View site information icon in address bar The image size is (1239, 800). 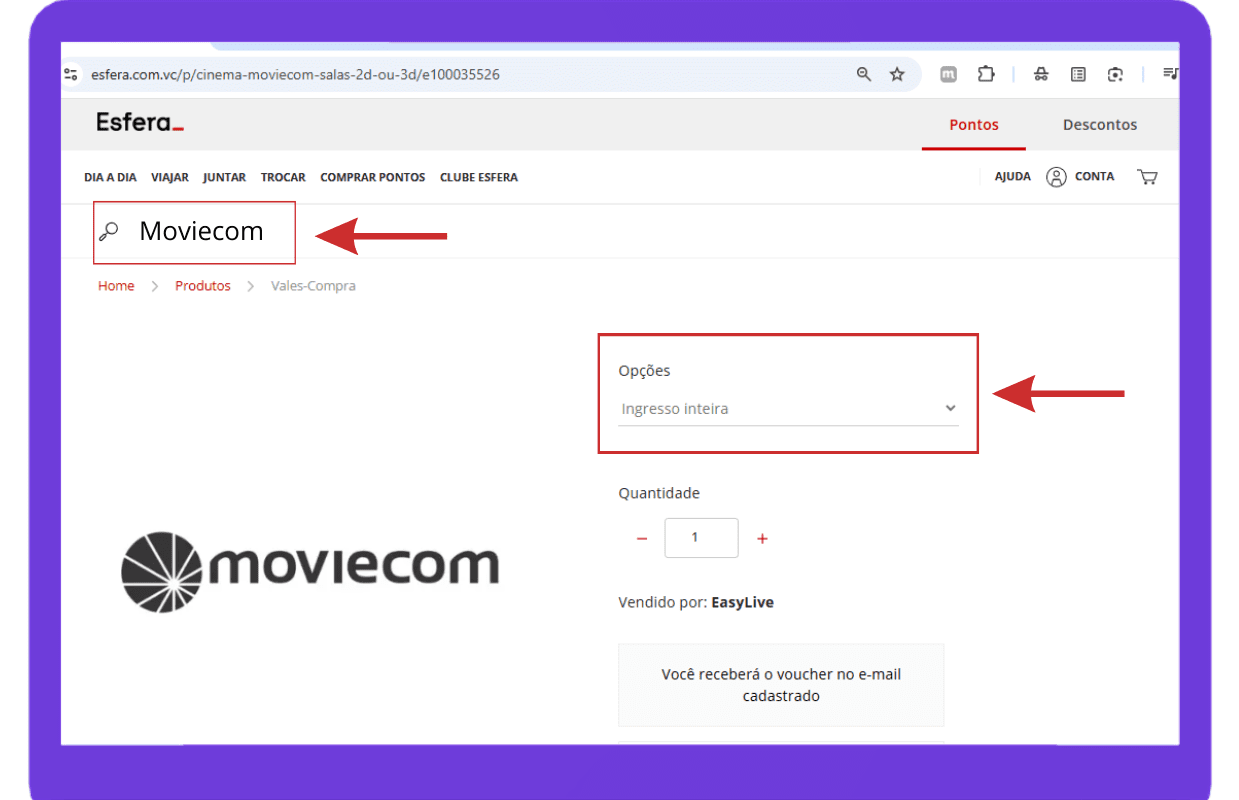[x=71, y=74]
